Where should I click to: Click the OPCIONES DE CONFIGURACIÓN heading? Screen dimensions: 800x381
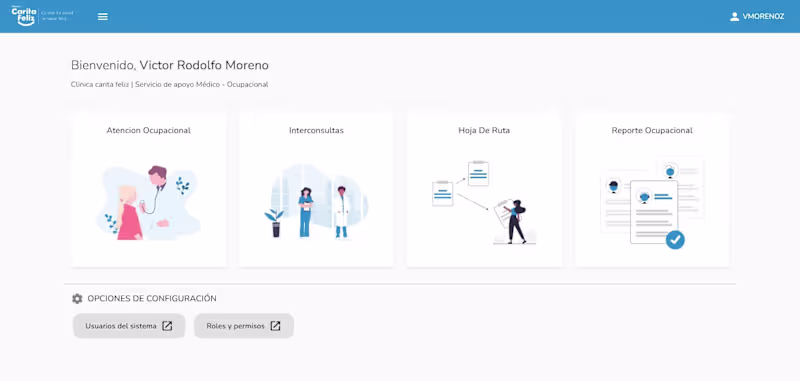pyautogui.click(x=152, y=298)
